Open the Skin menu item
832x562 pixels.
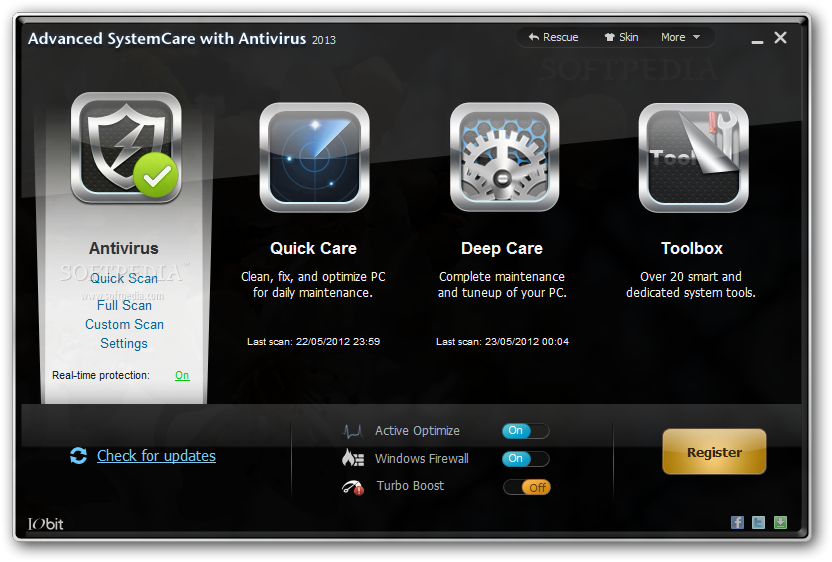[x=621, y=37]
